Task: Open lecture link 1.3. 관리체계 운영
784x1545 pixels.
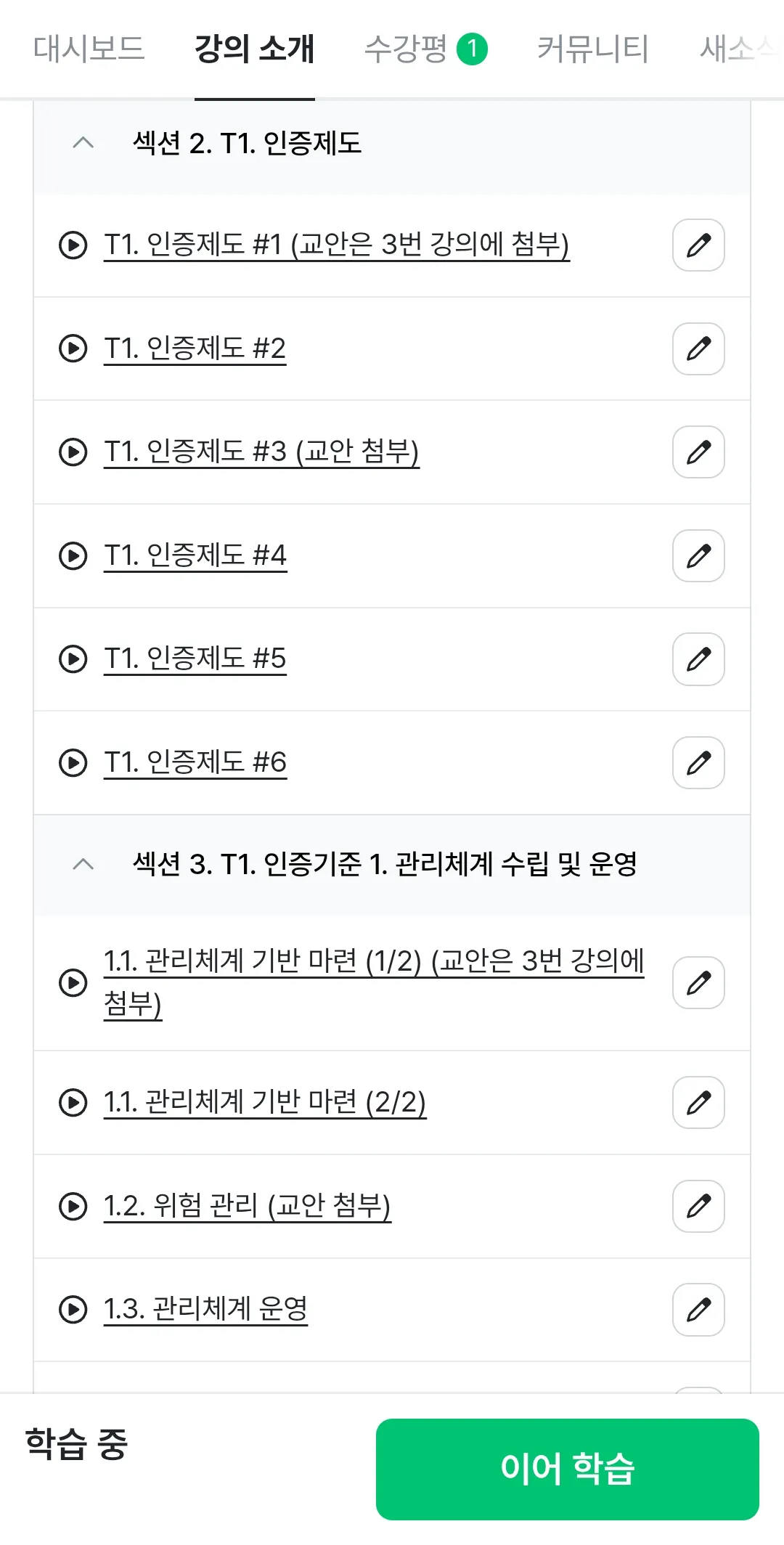Action: (x=205, y=1310)
